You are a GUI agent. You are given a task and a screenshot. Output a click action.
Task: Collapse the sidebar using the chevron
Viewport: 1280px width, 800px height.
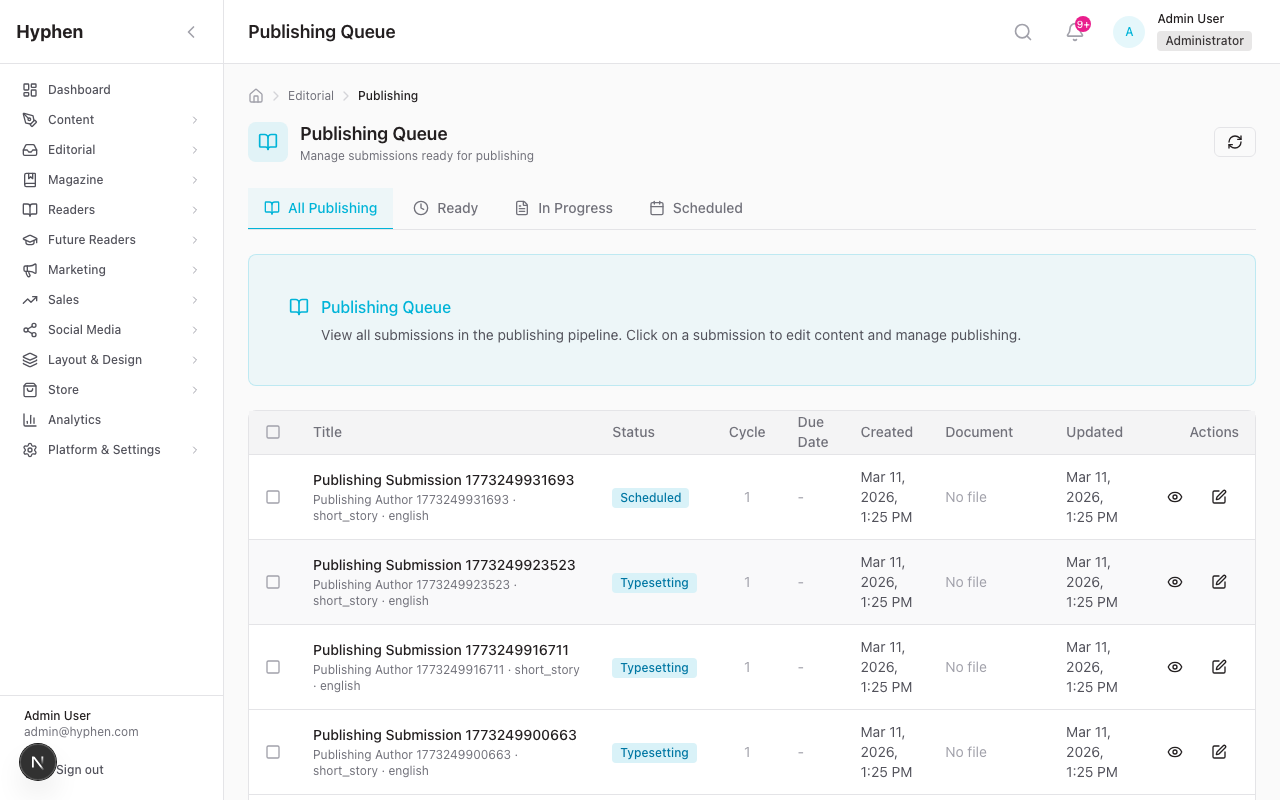click(x=191, y=31)
